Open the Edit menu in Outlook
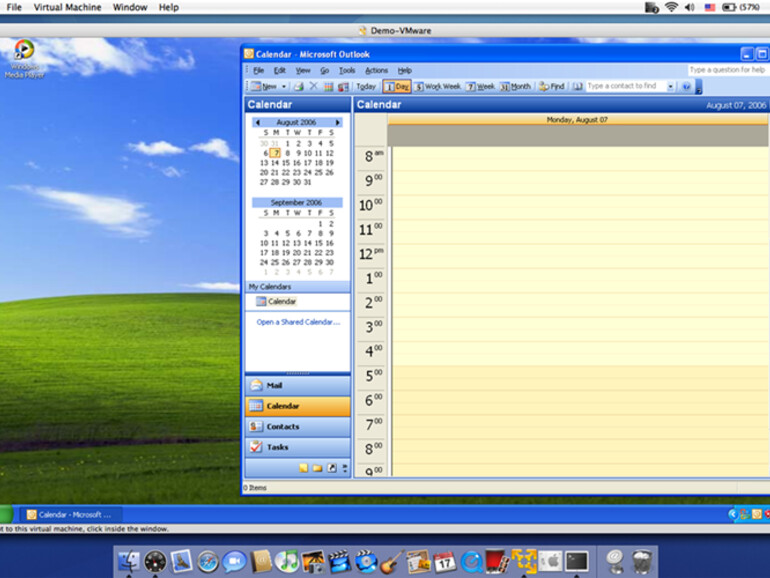The image size is (770, 578). tap(279, 70)
